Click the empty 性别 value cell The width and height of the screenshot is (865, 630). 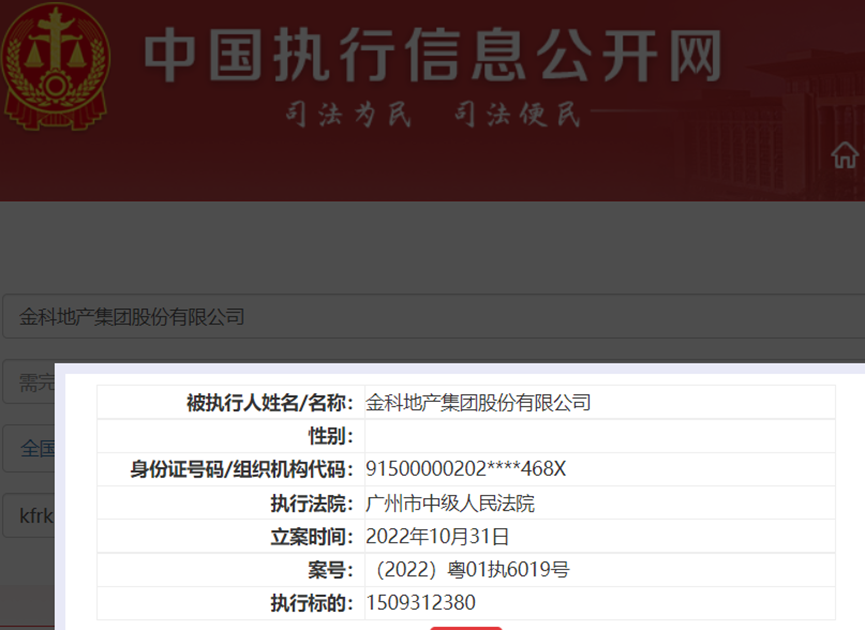click(600, 436)
